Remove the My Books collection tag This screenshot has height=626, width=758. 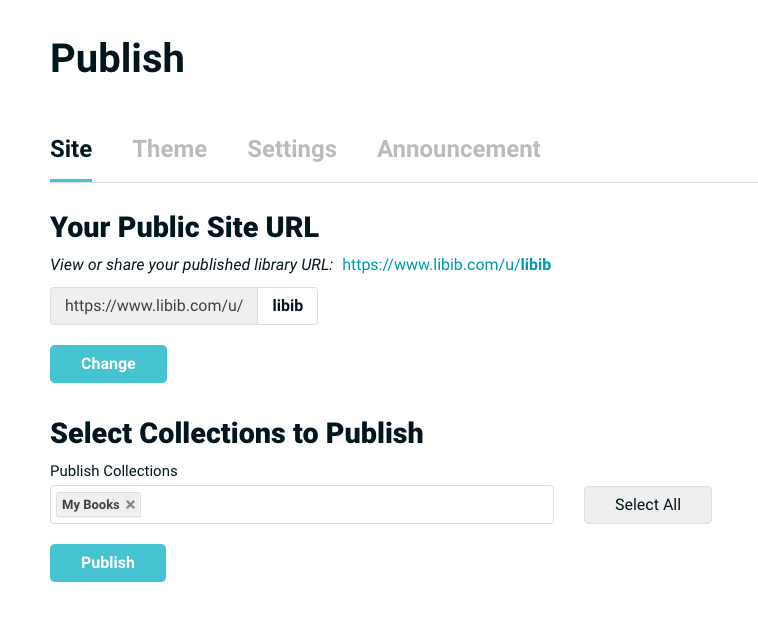pos(130,505)
